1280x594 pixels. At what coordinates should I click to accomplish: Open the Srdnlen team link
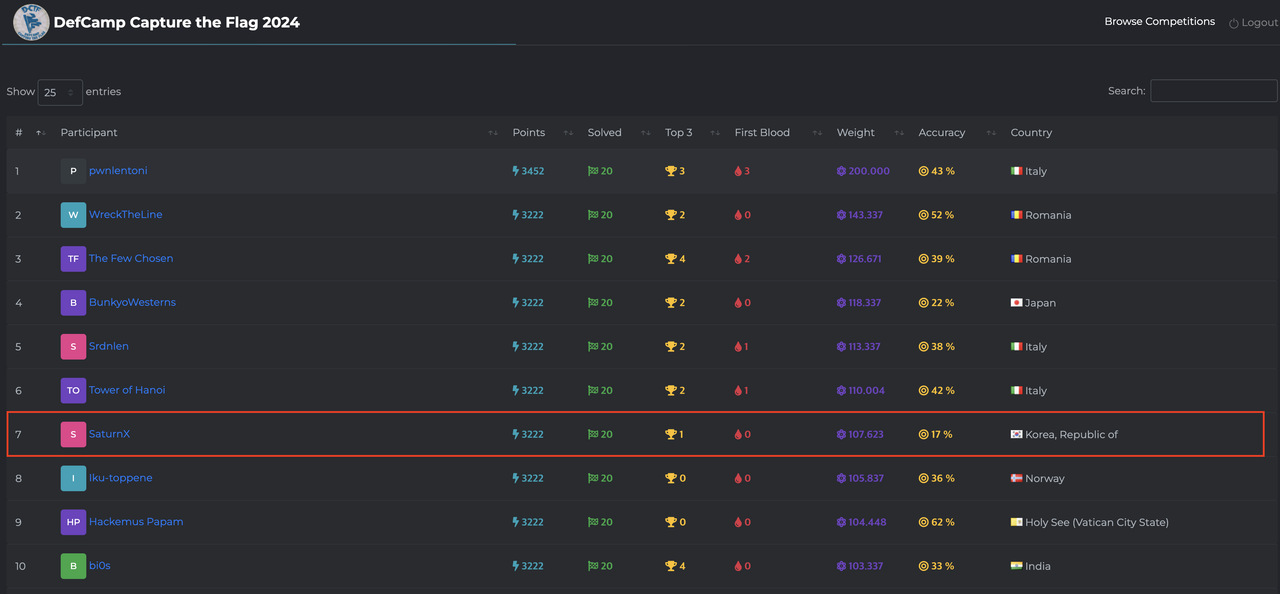click(x=109, y=347)
